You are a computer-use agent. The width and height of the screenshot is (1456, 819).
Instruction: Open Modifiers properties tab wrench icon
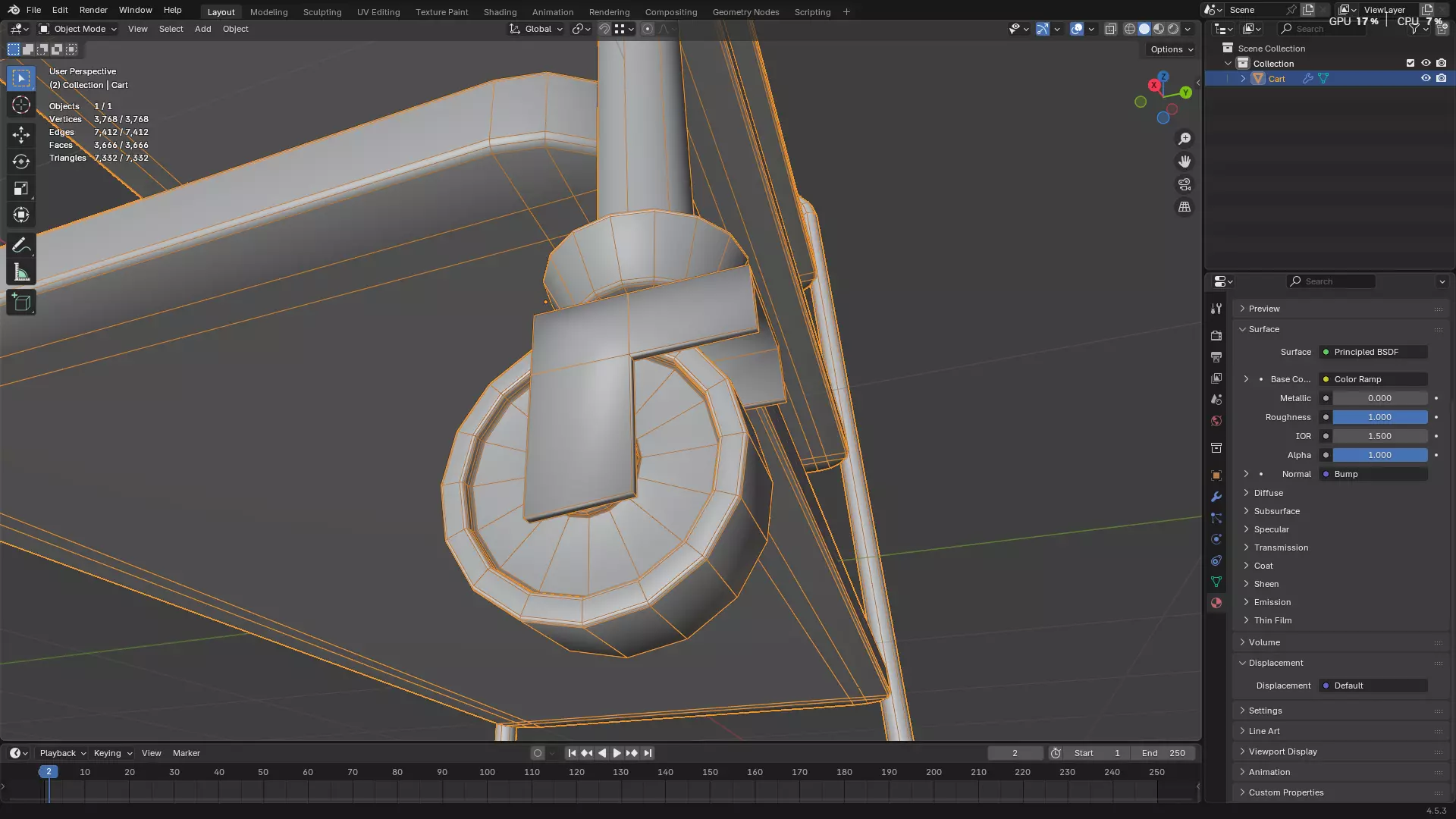[x=1216, y=497]
